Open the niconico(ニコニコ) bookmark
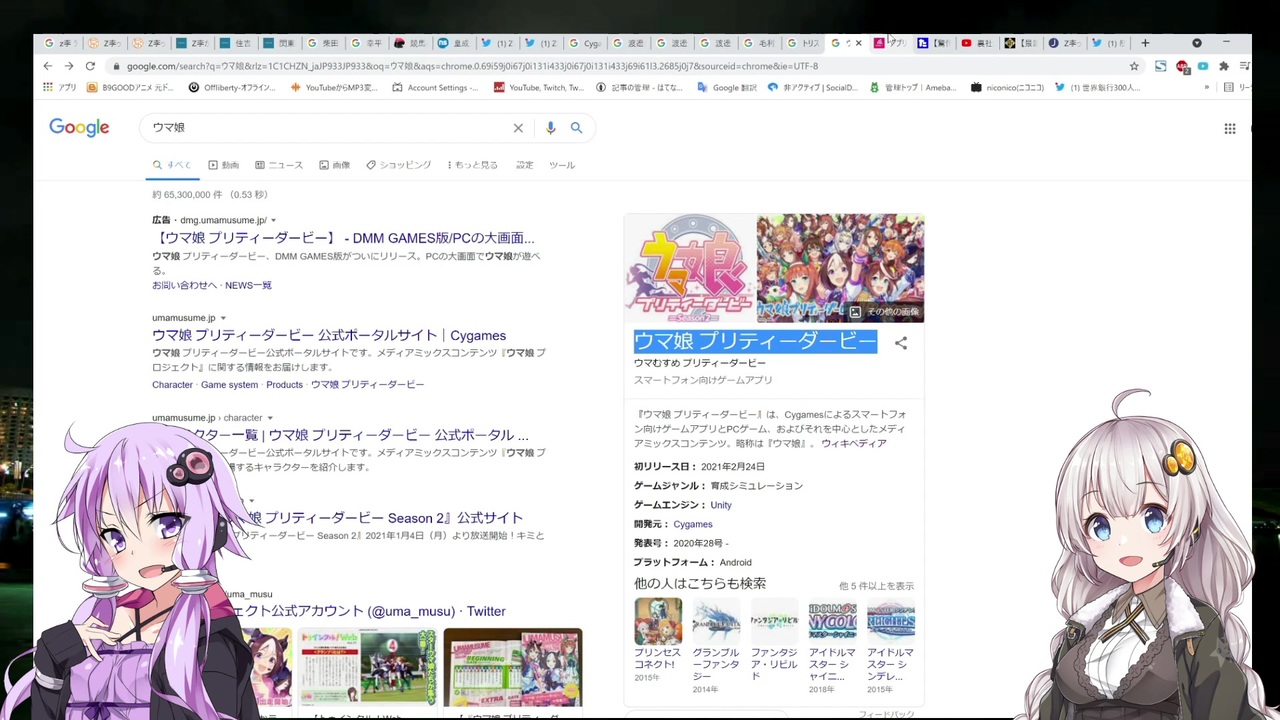The image size is (1280, 720). 1007,87
